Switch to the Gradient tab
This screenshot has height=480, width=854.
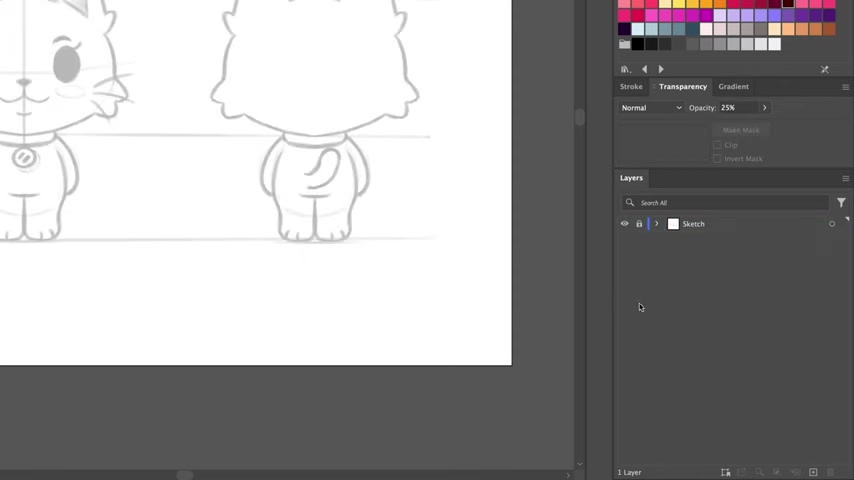click(x=734, y=87)
